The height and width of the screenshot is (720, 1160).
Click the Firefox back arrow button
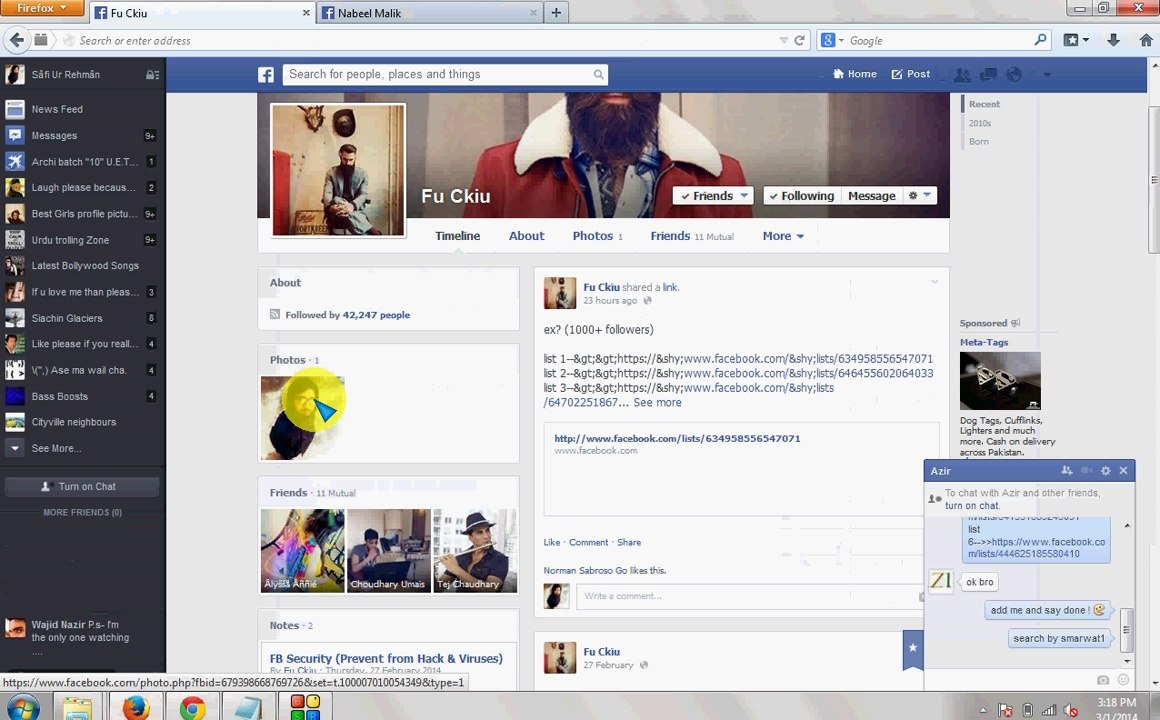click(x=16, y=40)
